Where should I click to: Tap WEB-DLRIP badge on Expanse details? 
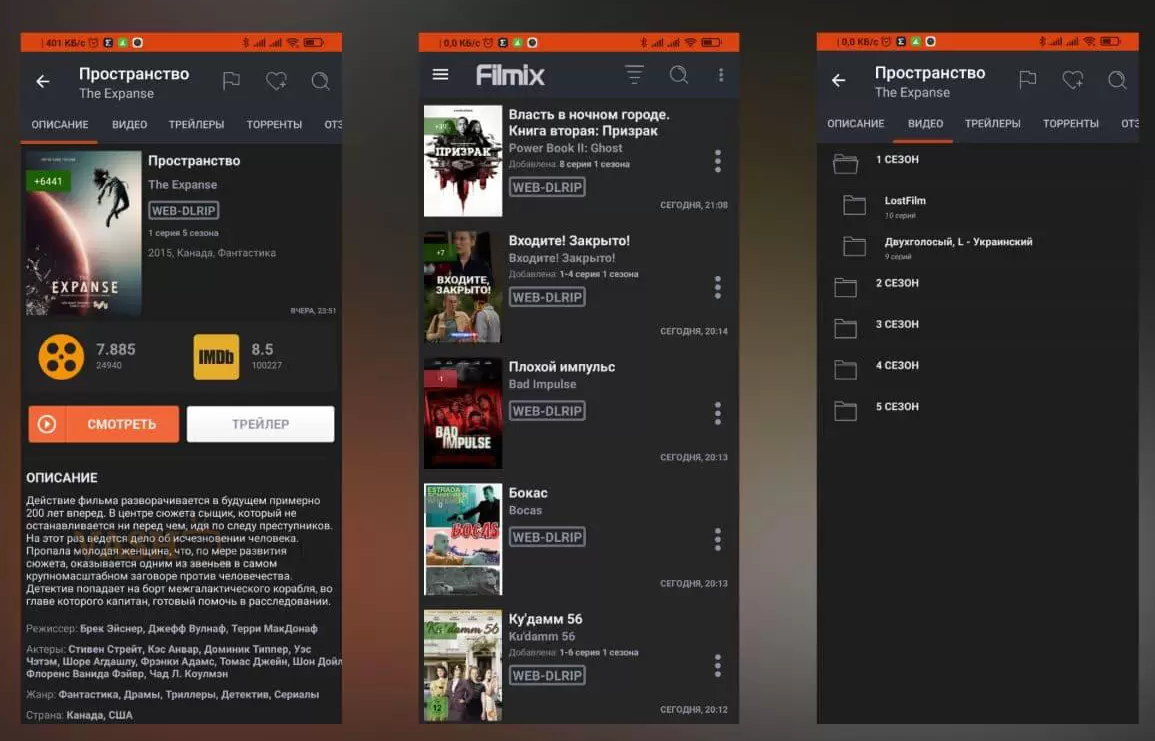click(x=183, y=211)
